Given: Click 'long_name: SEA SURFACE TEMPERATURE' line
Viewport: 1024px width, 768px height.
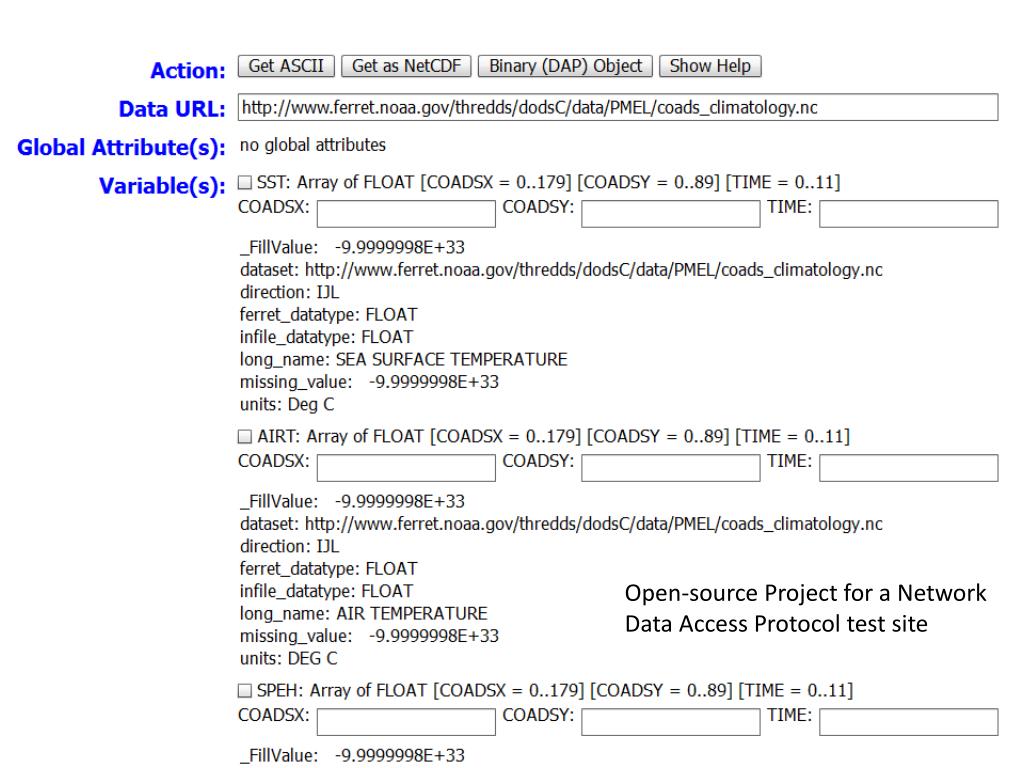Looking at the screenshot, I should click(404, 360).
